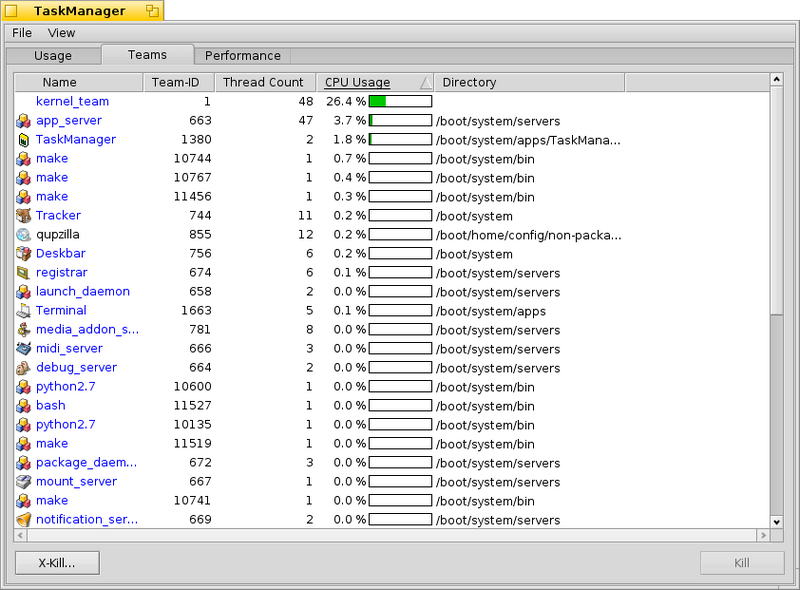Select the mount_server name
This screenshot has height=590, width=800.
tap(77, 482)
